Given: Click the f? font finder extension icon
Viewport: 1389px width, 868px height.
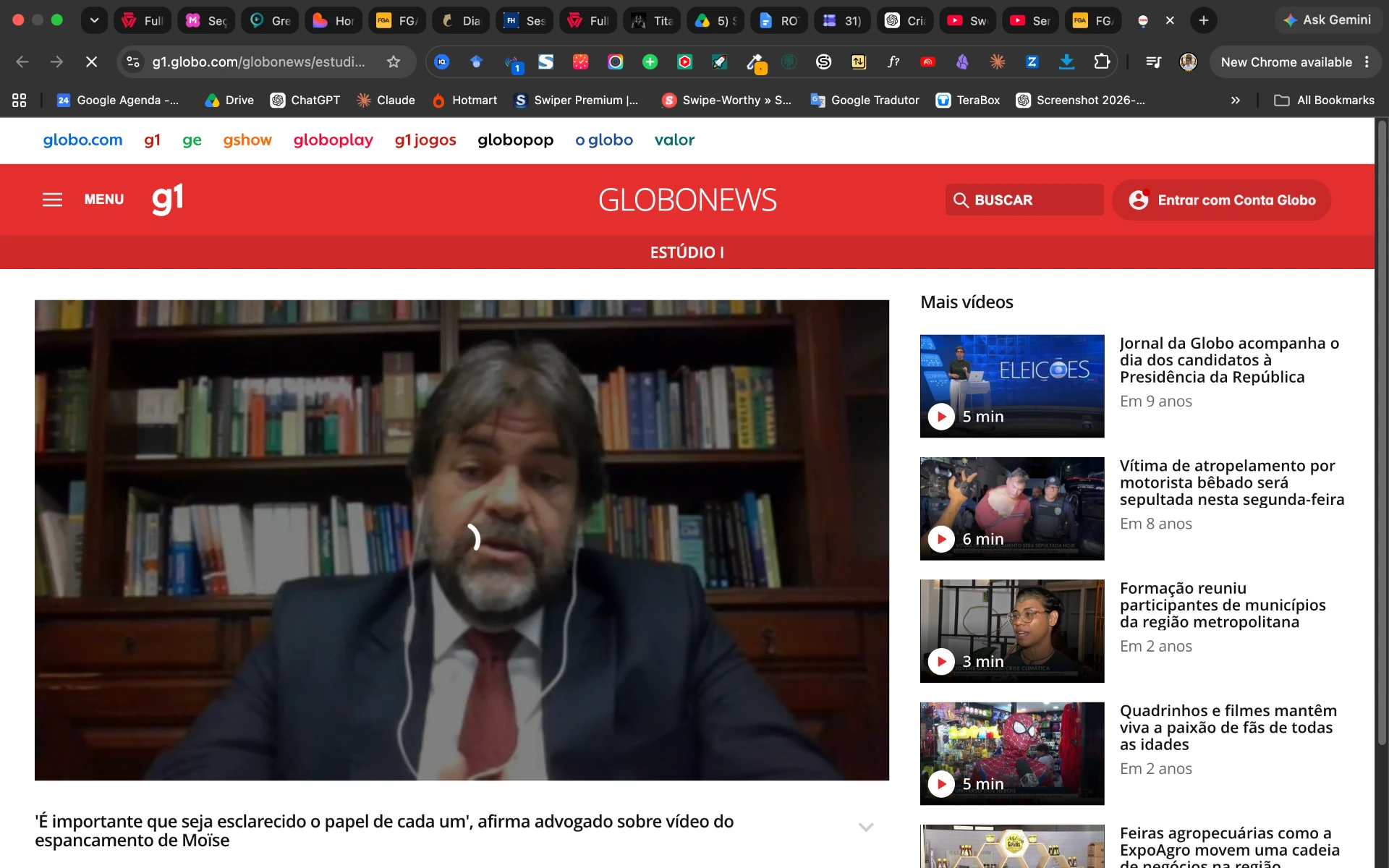Looking at the screenshot, I should [x=893, y=62].
